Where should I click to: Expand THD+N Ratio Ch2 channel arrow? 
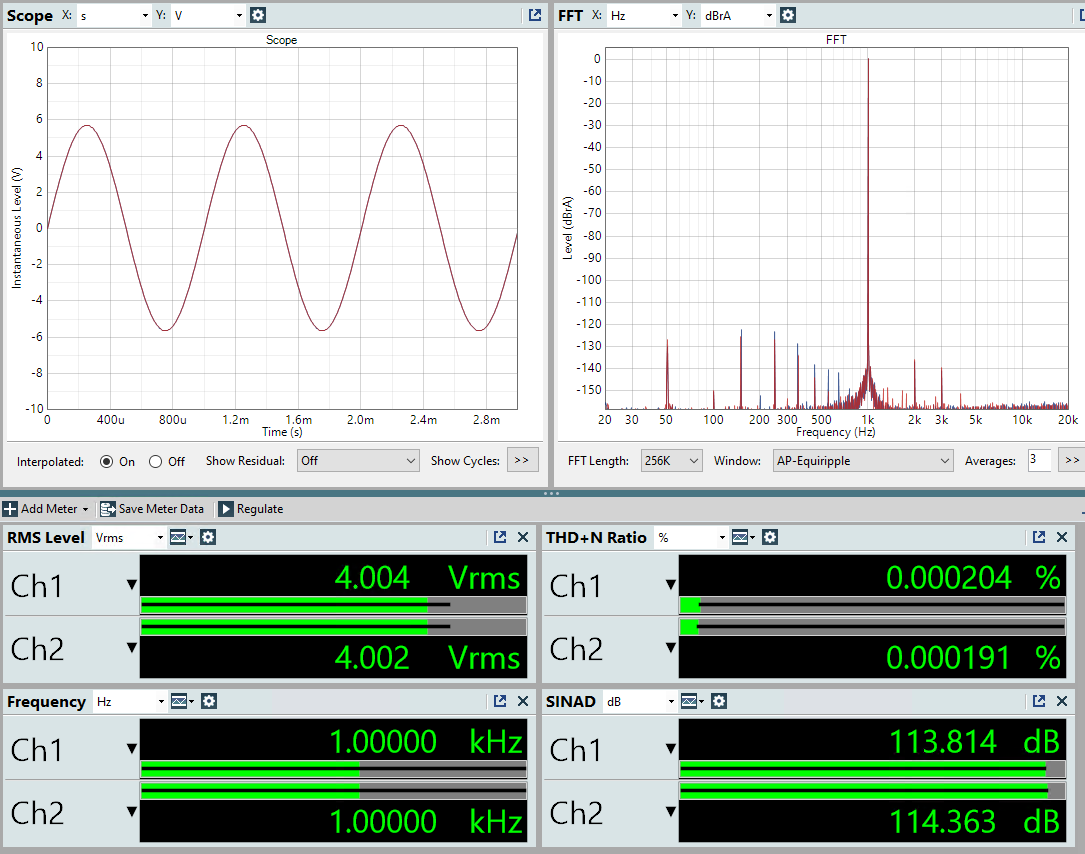coord(671,648)
